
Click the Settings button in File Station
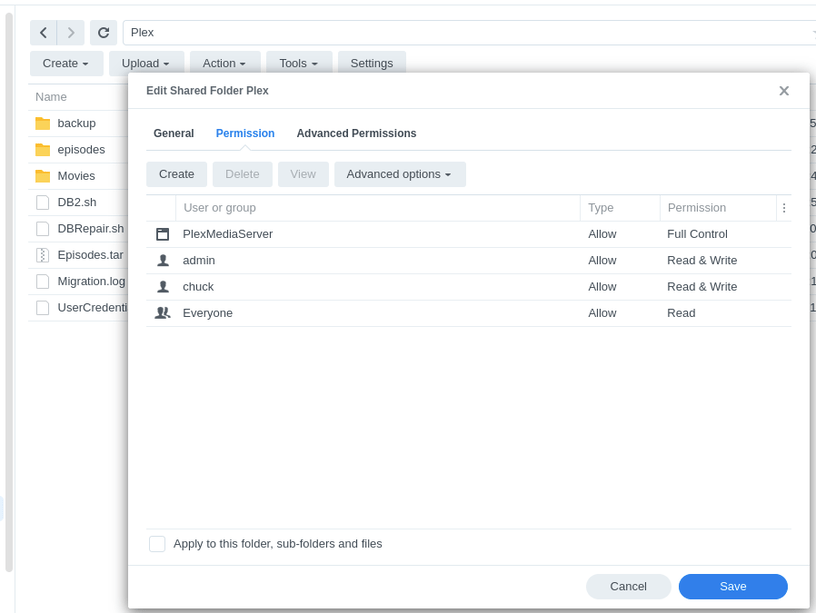pyautogui.click(x=372, y=63)
